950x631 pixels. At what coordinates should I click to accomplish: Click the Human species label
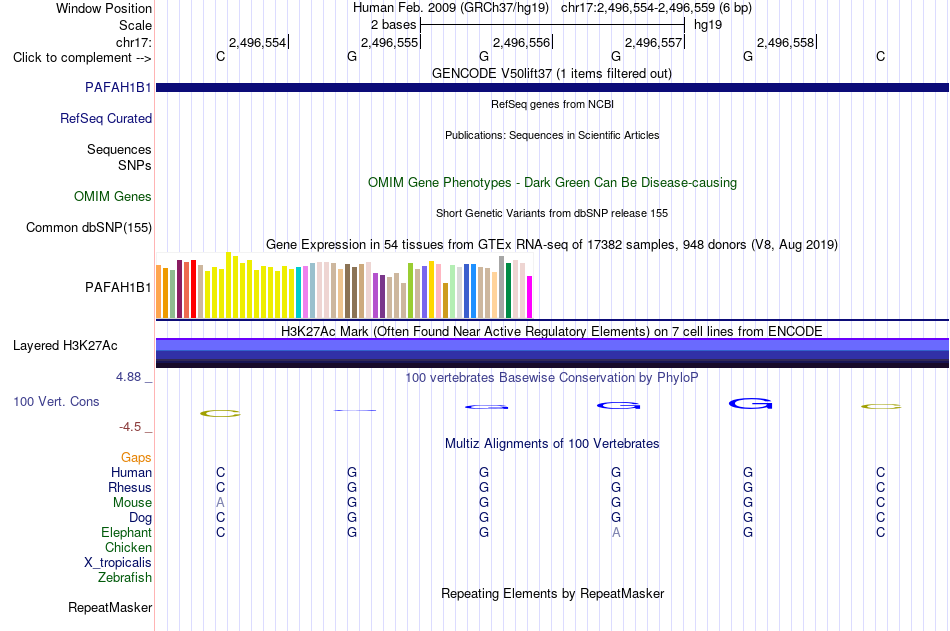coord(131,473)
